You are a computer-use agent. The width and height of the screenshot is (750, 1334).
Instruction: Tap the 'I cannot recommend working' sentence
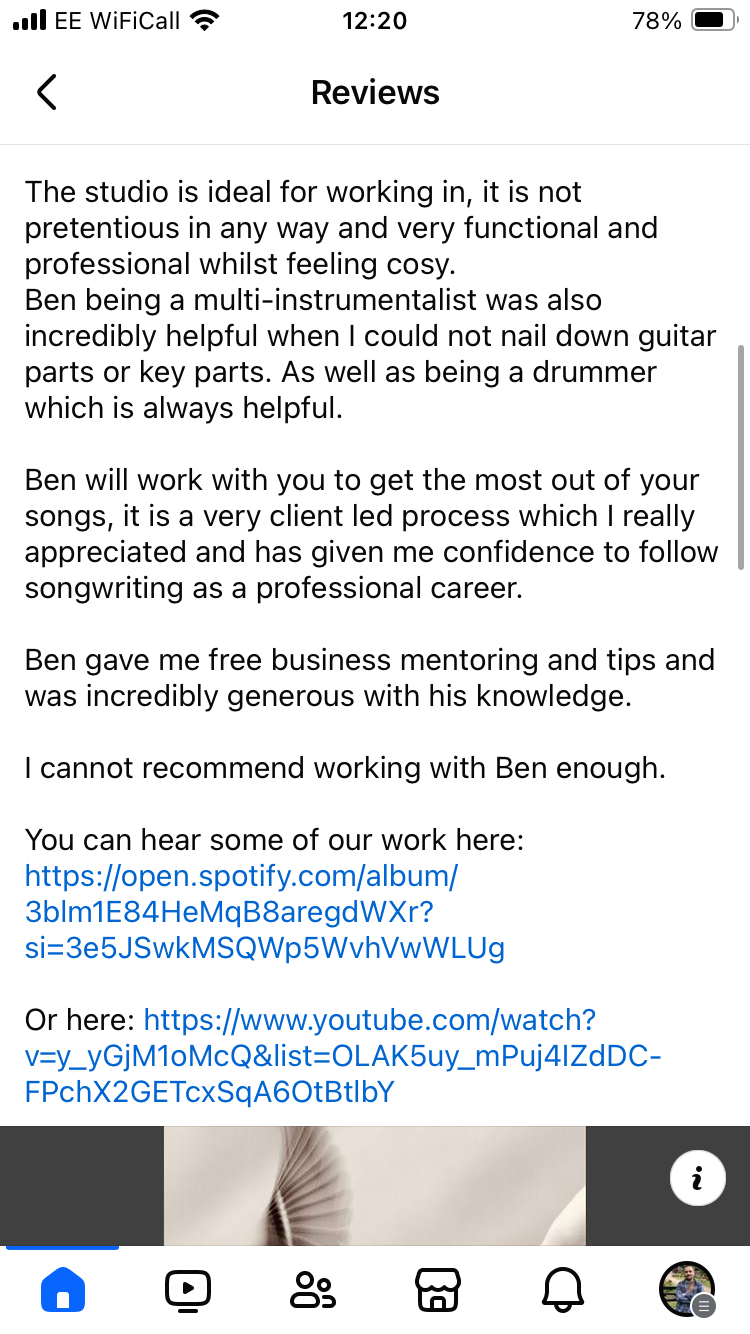(x=345, y=768)
